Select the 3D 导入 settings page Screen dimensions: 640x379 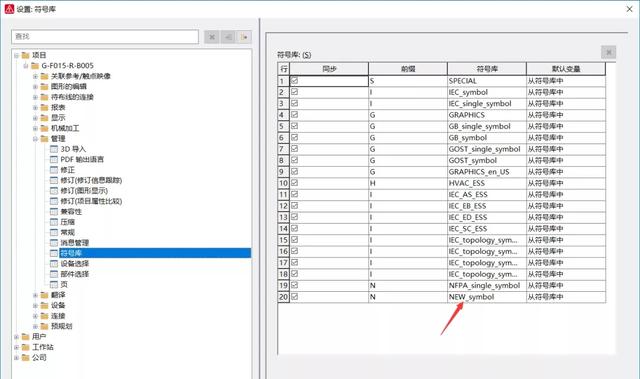tap(73, 149)
